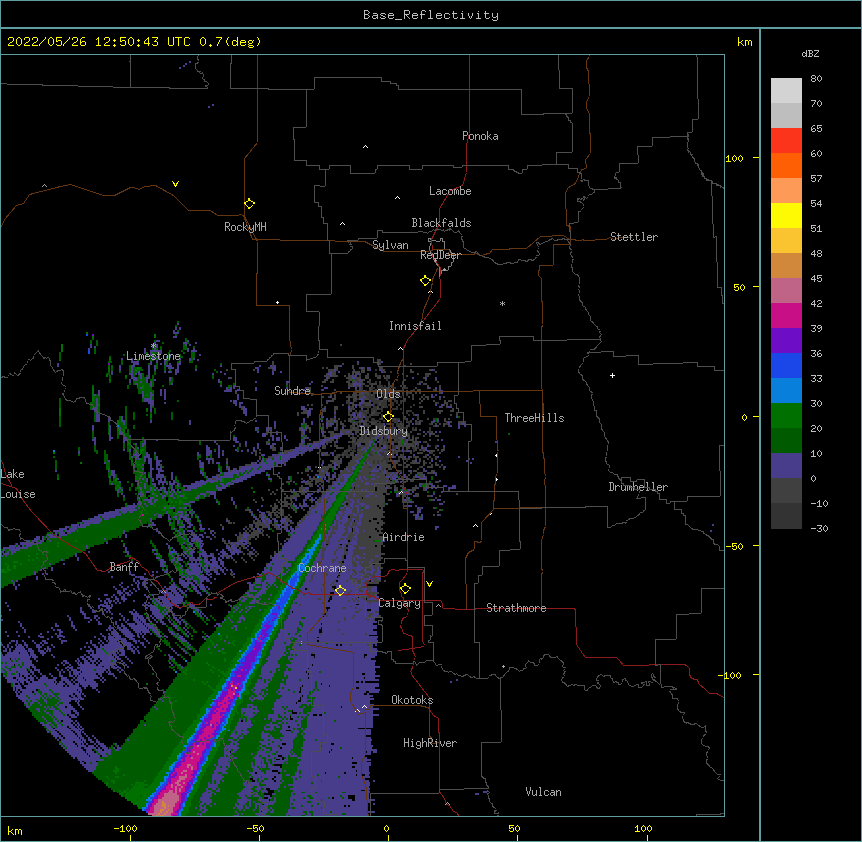Click the -50 tick on the right axis

[734, 546]
